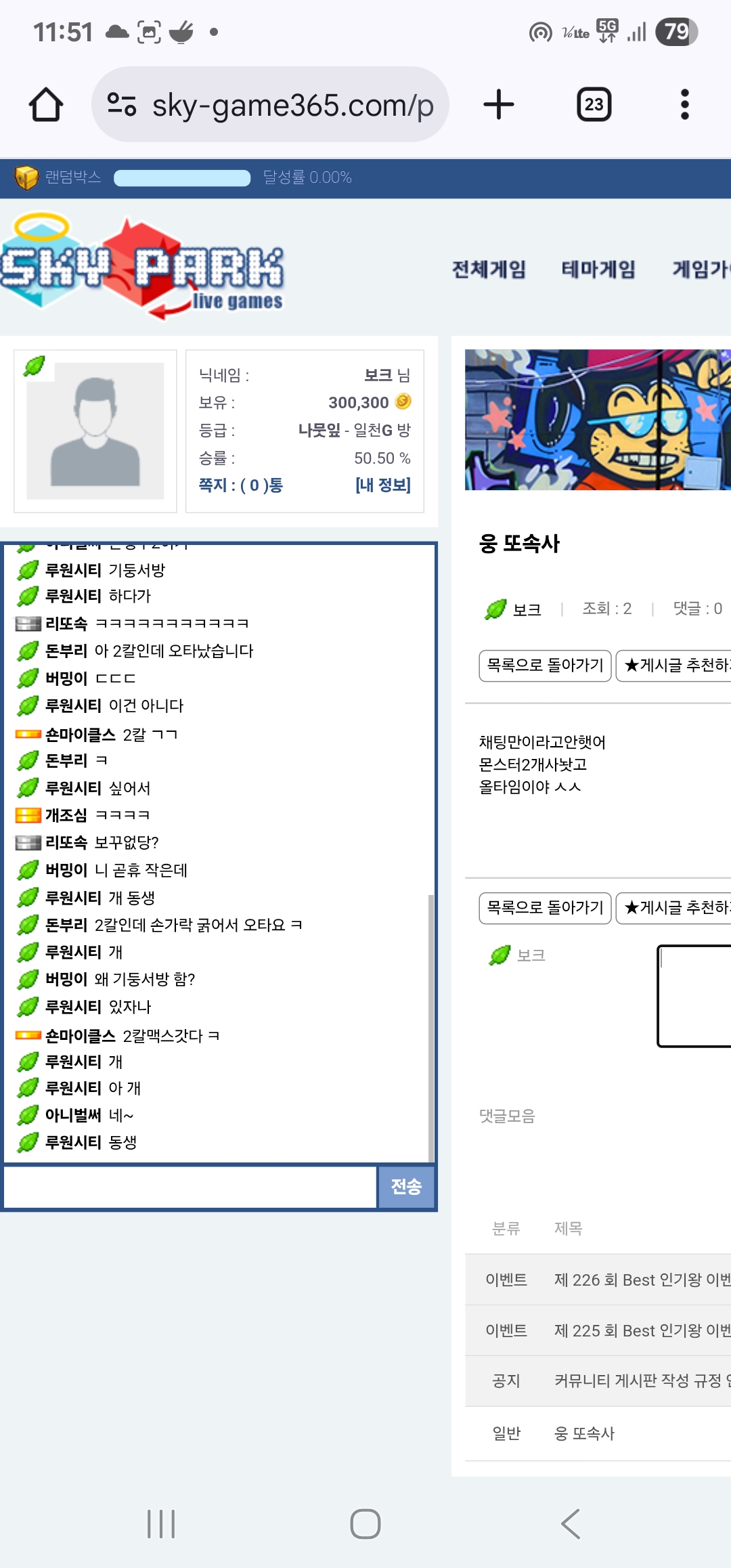731x1568 pixels.
Task: Click the 전송 send button in chat
Action: click(406, 1187)
